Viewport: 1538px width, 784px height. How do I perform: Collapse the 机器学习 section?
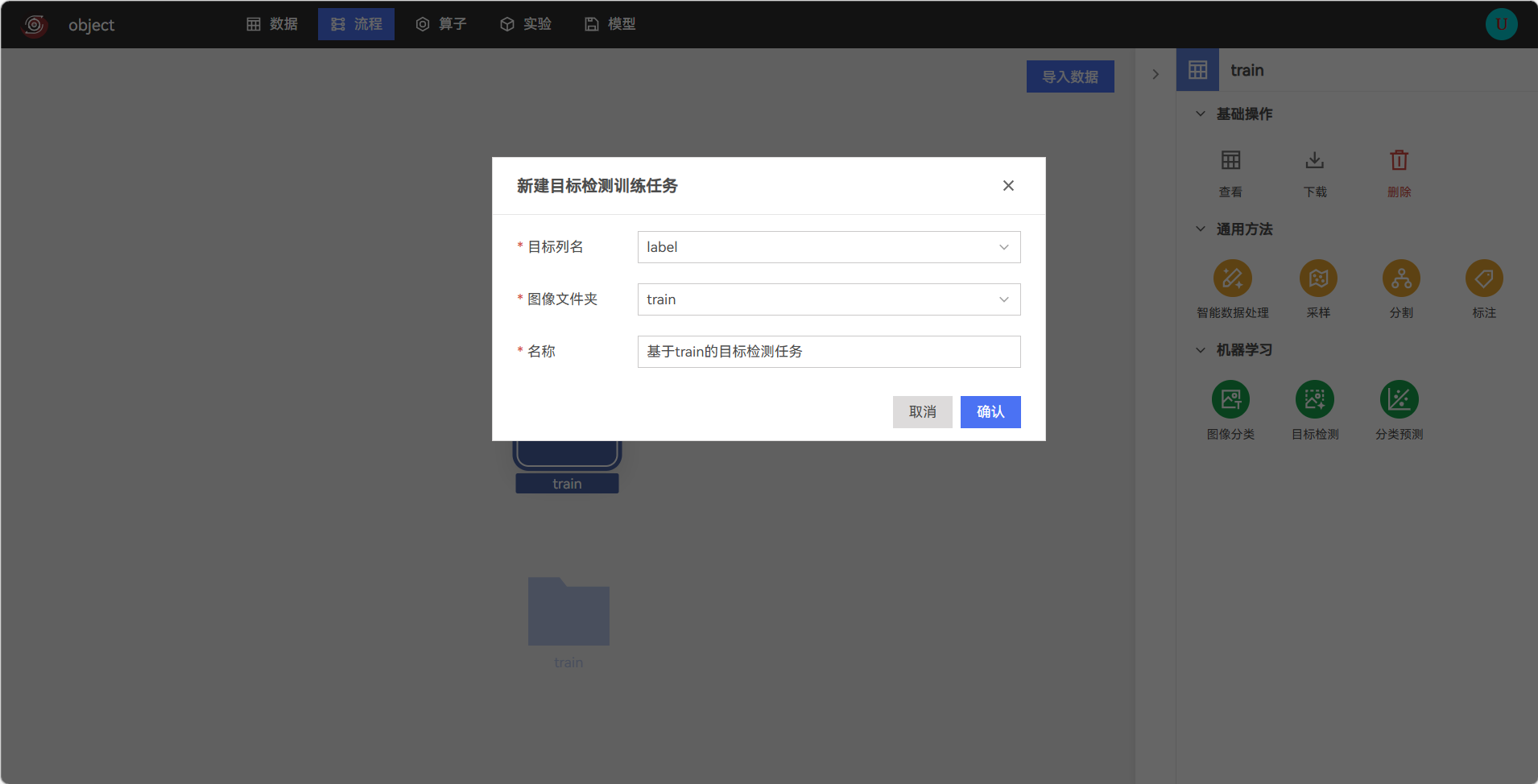pos(1201,350)
